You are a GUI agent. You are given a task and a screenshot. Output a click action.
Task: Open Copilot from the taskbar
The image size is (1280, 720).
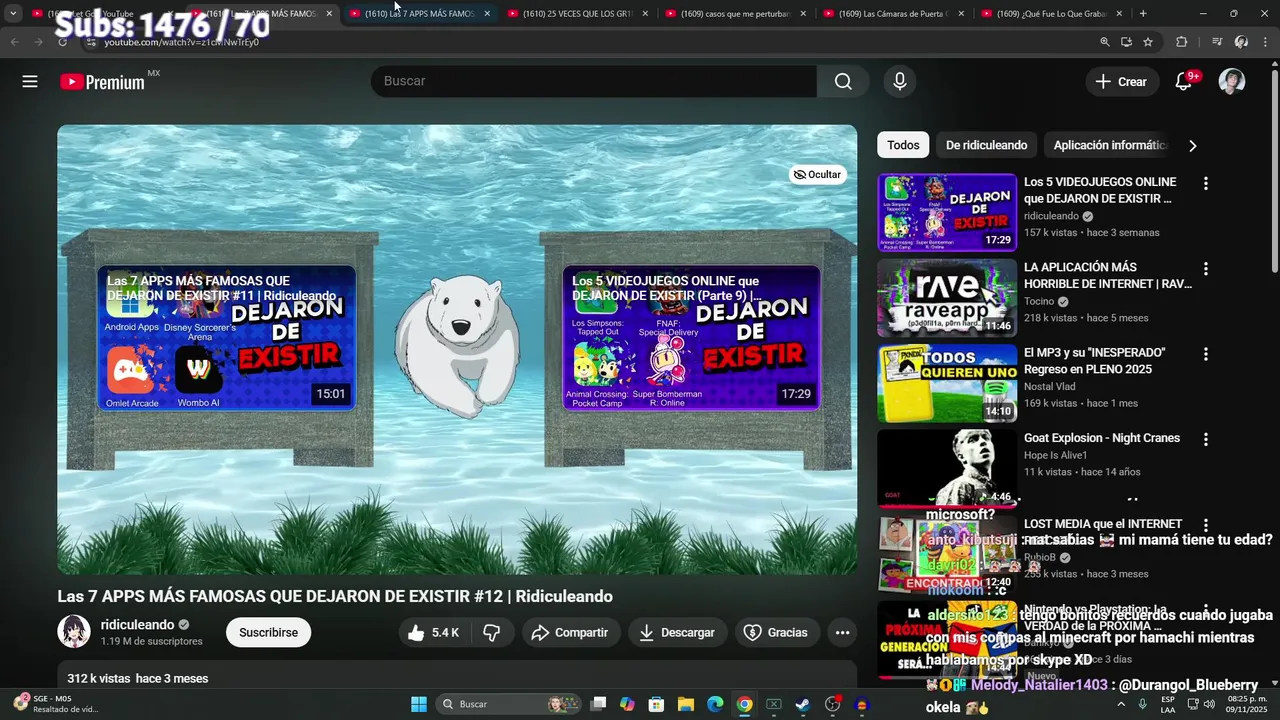point(627,704)
